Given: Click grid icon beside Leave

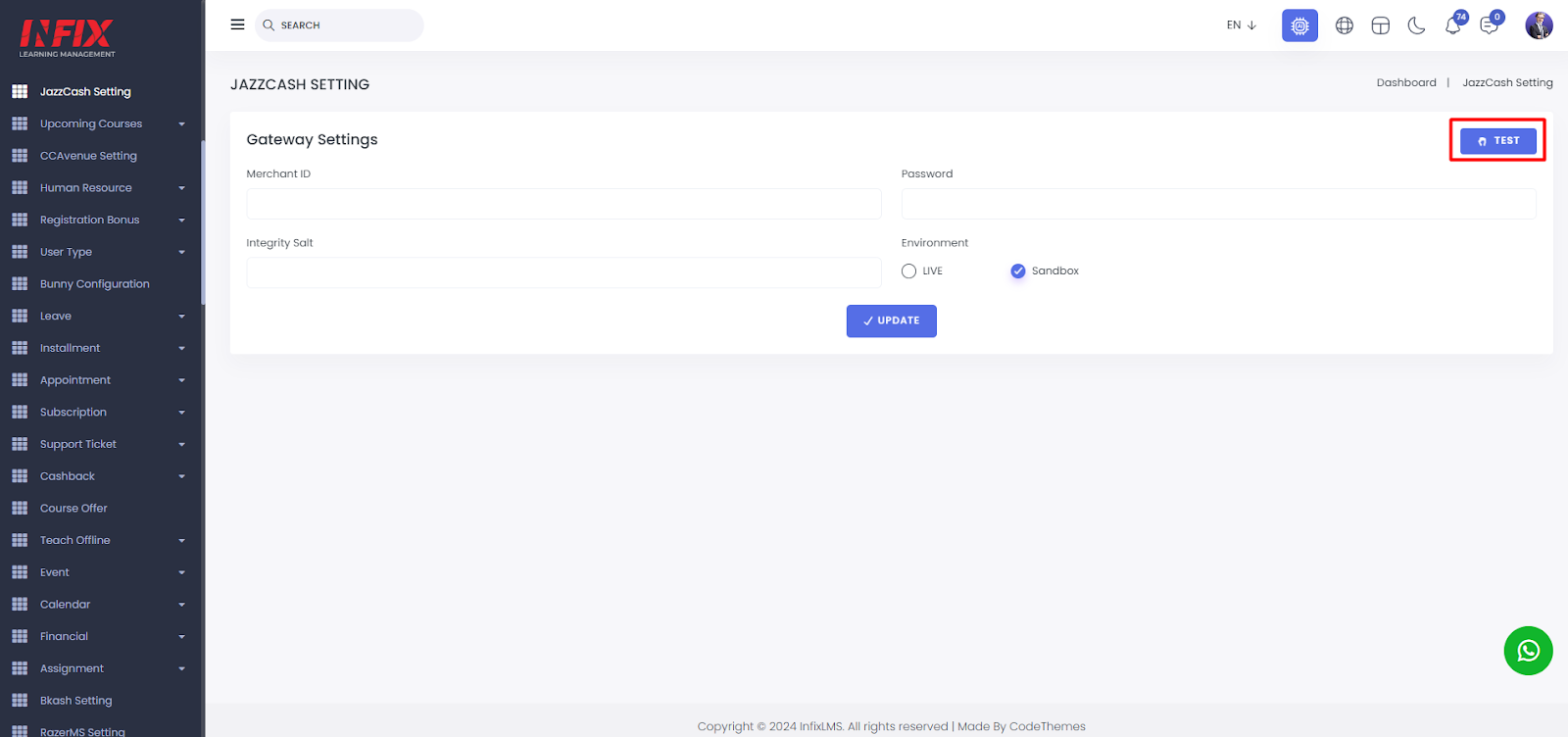Looking at the screenshot, I should [x=20, y=316].
